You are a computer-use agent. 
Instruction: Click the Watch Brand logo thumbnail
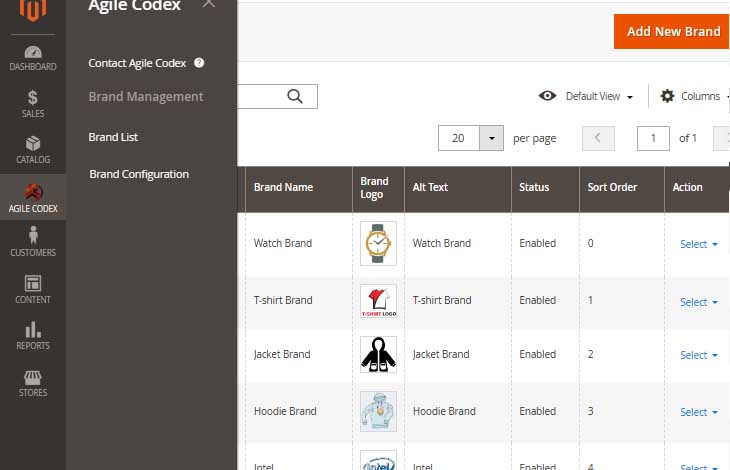click(x=378, y=243)
